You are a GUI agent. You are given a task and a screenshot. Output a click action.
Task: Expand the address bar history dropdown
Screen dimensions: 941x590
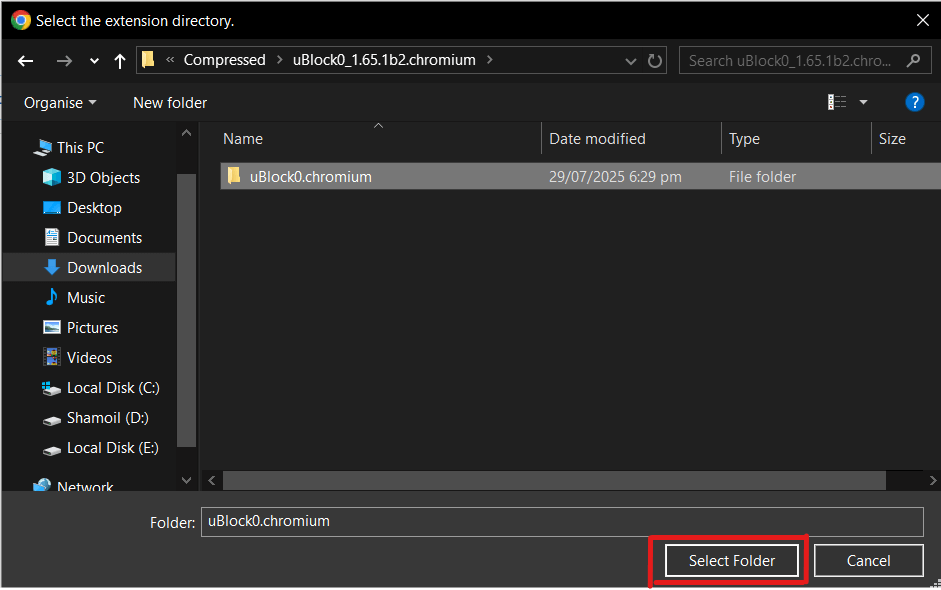point(631,61)
